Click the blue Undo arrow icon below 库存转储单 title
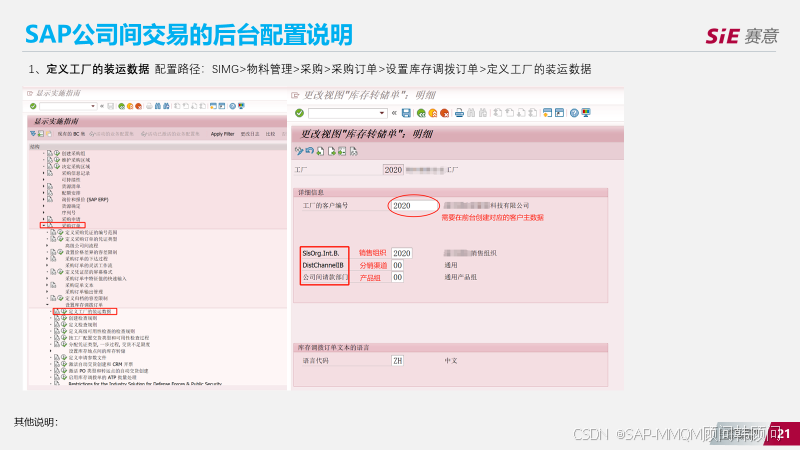This screenshot has height=450, width=800. click(x=310, y=151)
